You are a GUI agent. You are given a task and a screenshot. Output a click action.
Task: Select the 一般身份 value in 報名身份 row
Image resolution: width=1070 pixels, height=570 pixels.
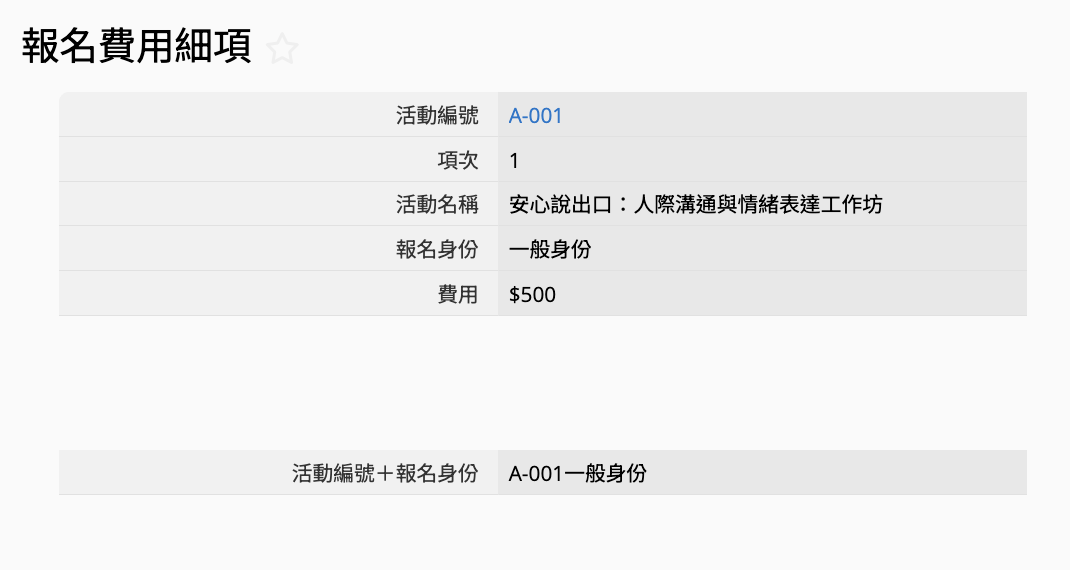[550, 249]
